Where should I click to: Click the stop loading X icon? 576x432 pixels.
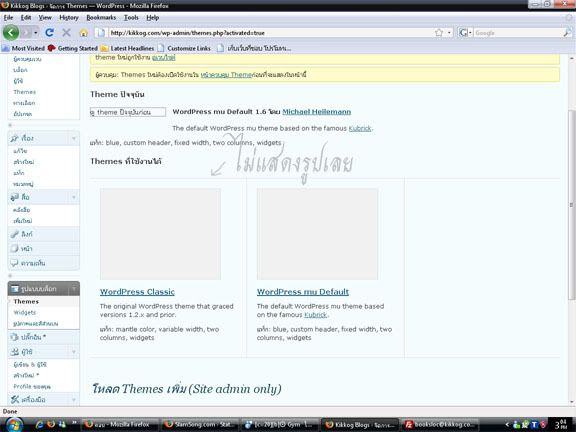[x=66, y=33]
